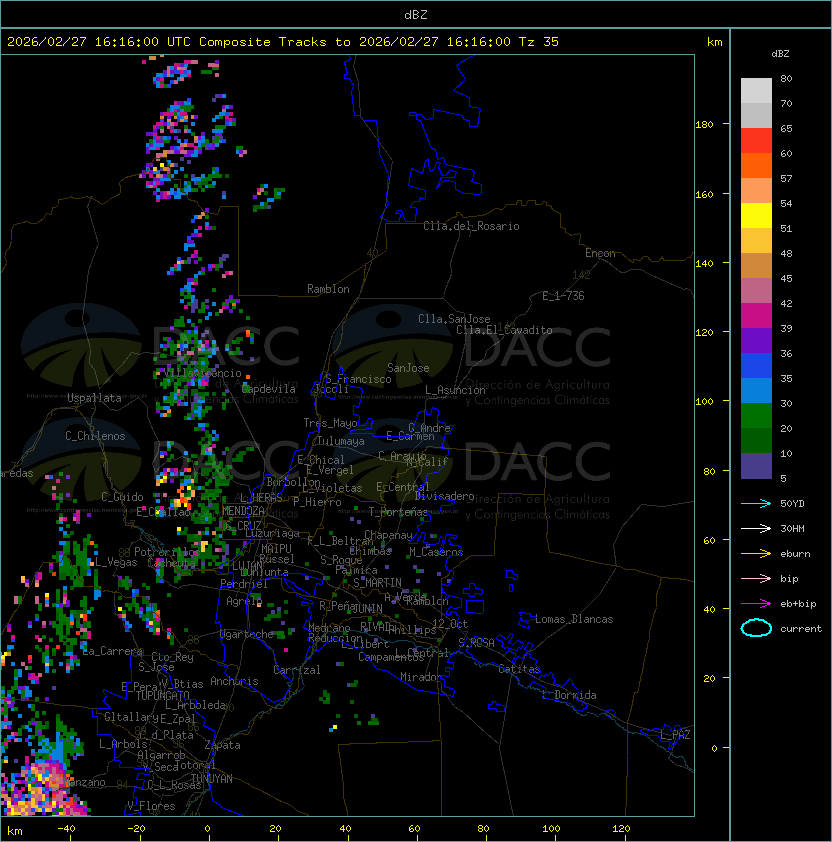Click the MENDOZA city label on map
Viewport: 832px width, 842px height.
coord(243,511)
